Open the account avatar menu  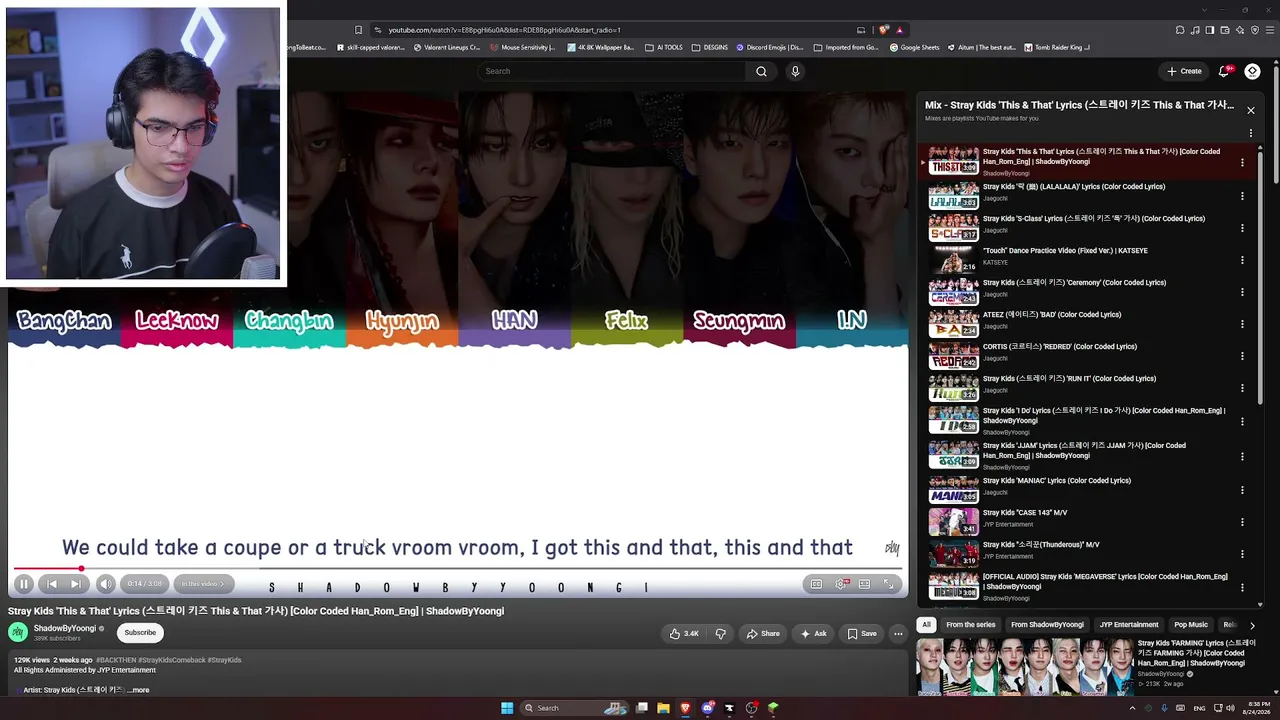tap(1252, 71)
